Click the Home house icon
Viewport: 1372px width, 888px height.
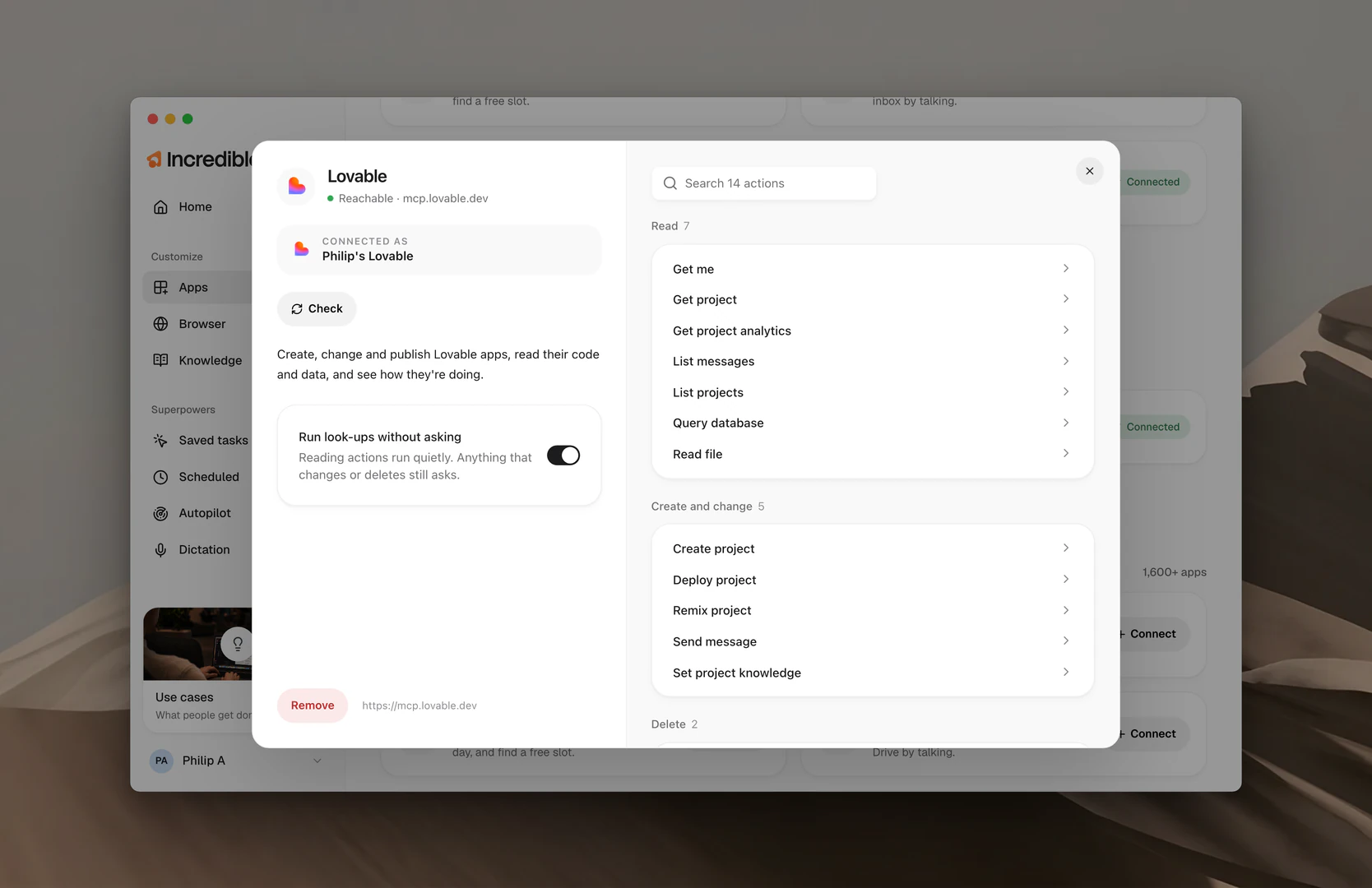(x=160, y=206)
